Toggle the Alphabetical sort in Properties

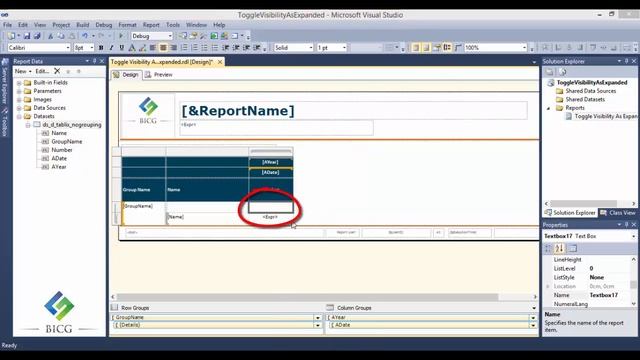coord(560,248)
